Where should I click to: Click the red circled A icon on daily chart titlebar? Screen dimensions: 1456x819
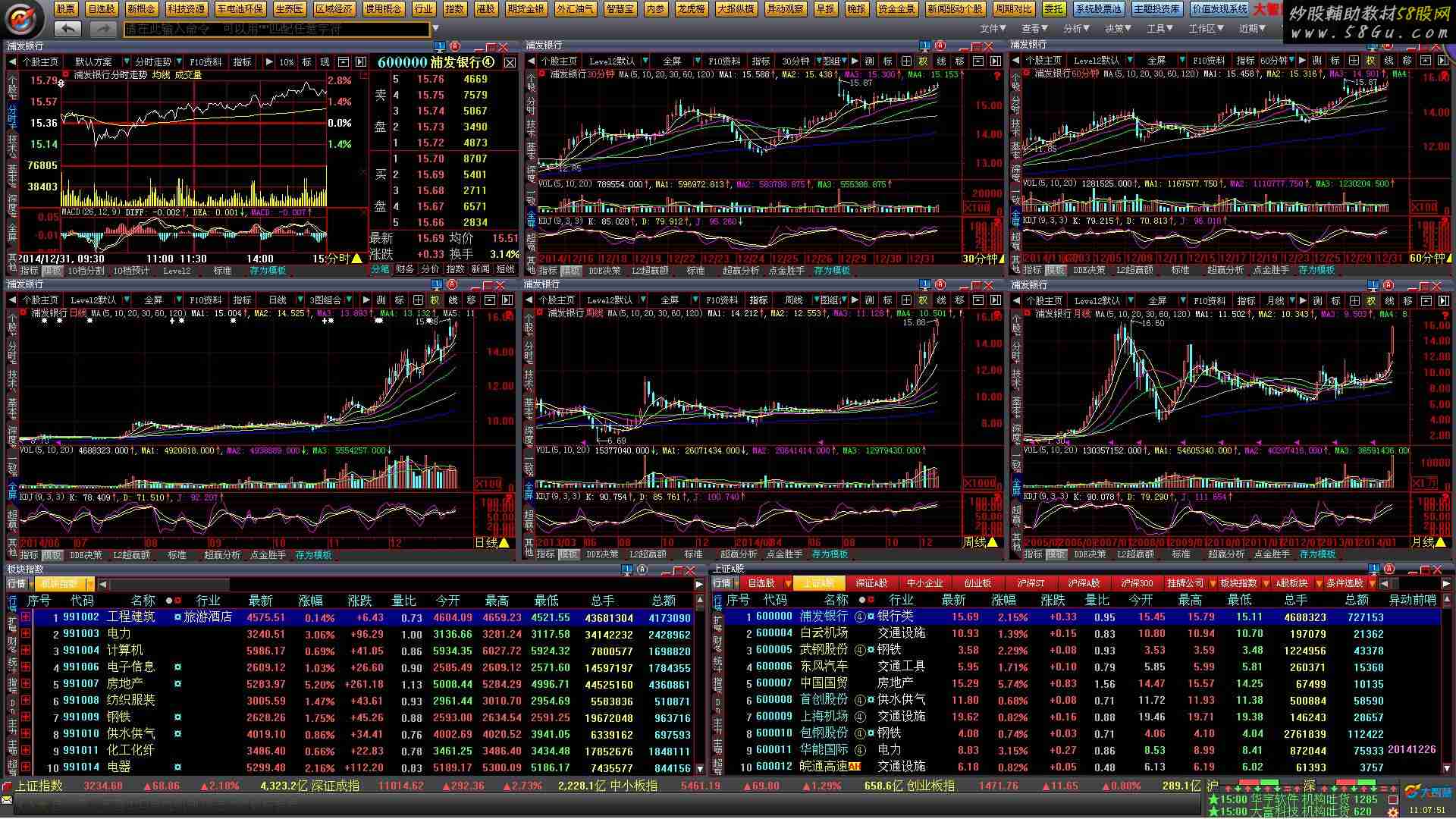point(453,284)
